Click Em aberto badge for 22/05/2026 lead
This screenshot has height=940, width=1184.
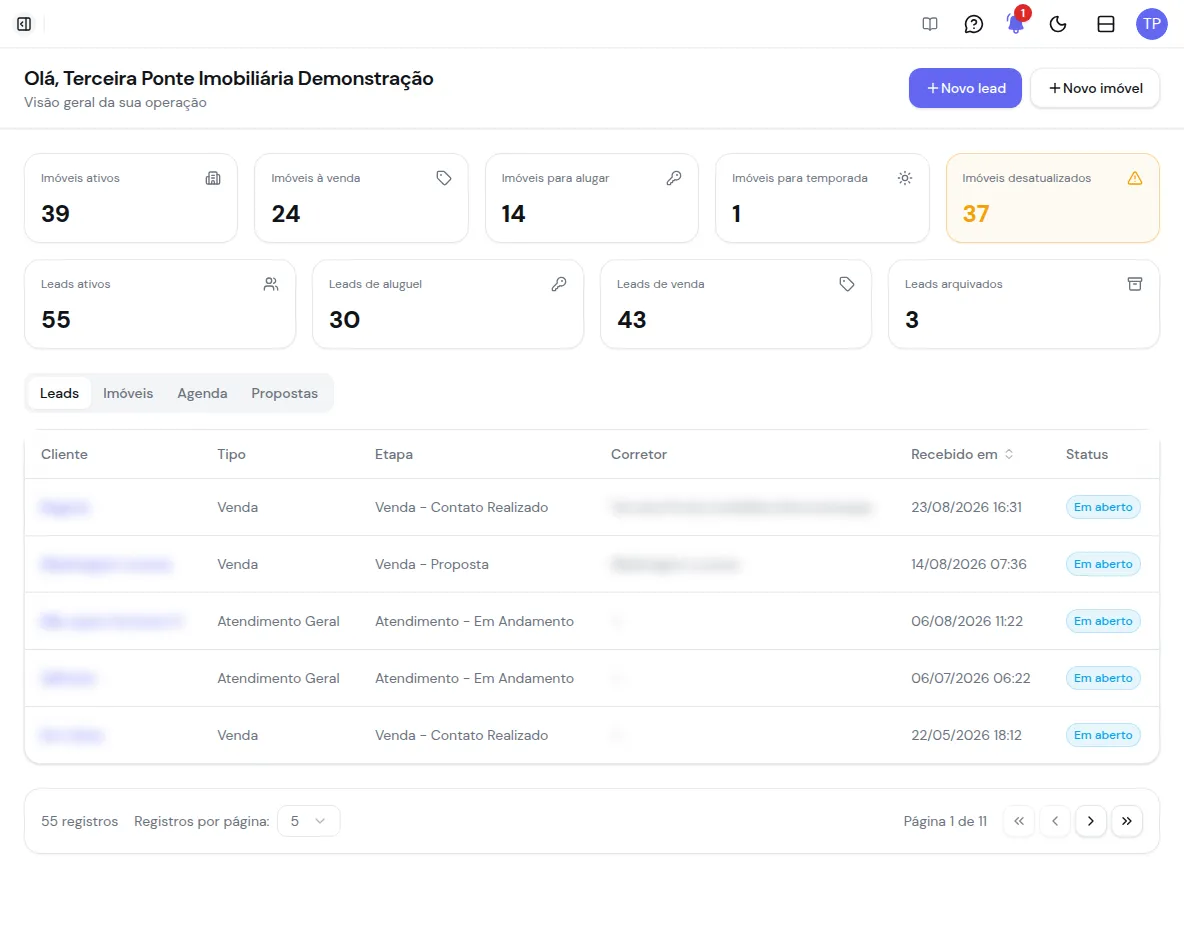tap(1102, 735)
